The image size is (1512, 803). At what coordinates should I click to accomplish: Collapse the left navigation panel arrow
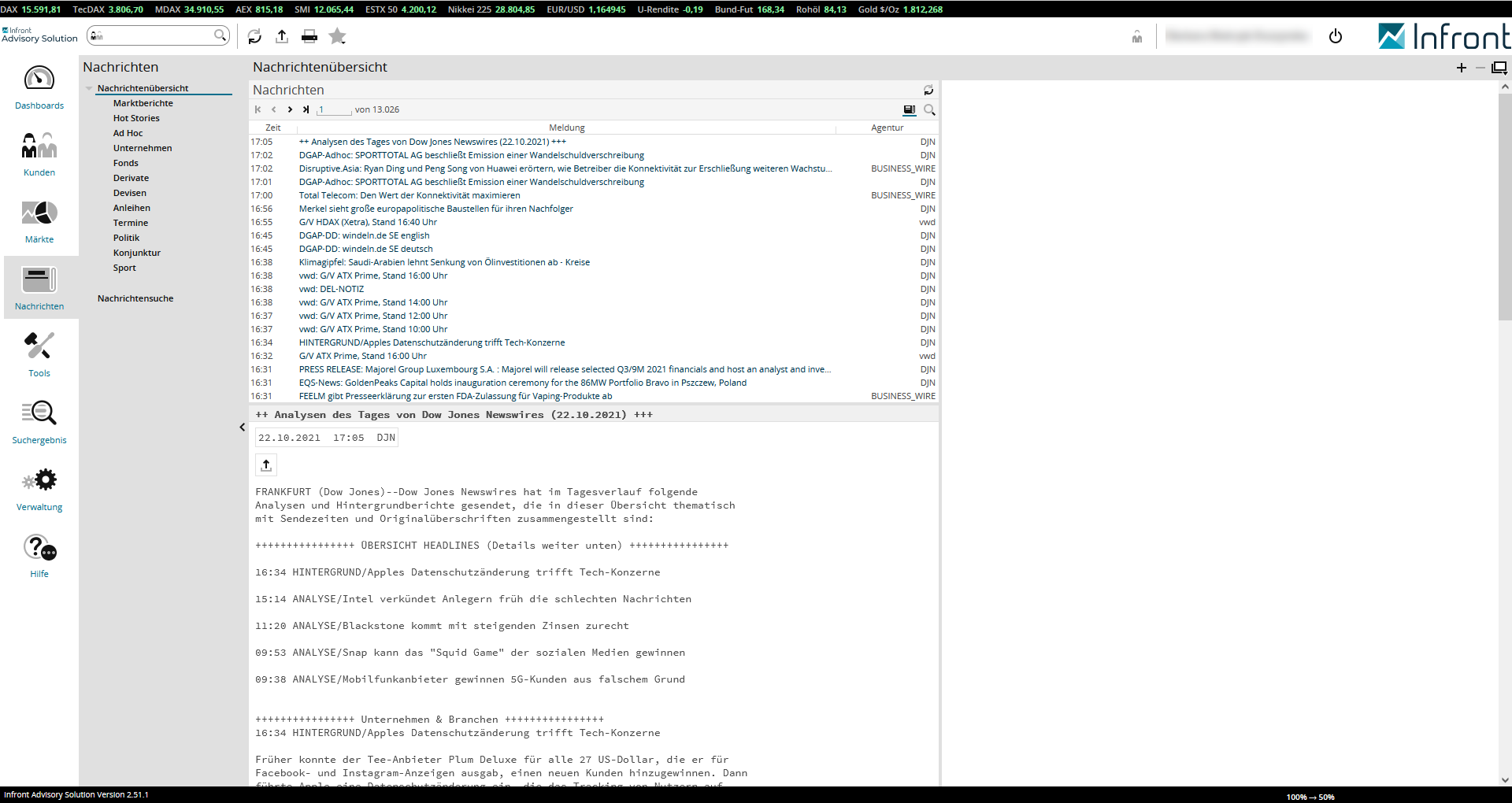pyautogui.click(x=242, y=427)
